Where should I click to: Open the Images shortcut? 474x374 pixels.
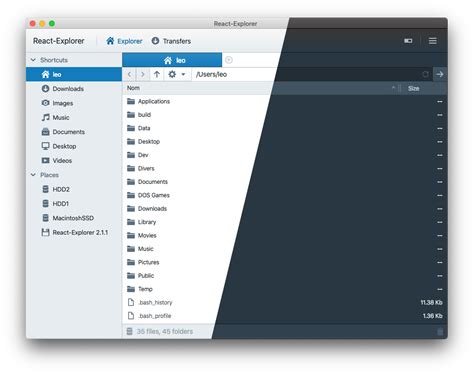(x=74, y=103)
